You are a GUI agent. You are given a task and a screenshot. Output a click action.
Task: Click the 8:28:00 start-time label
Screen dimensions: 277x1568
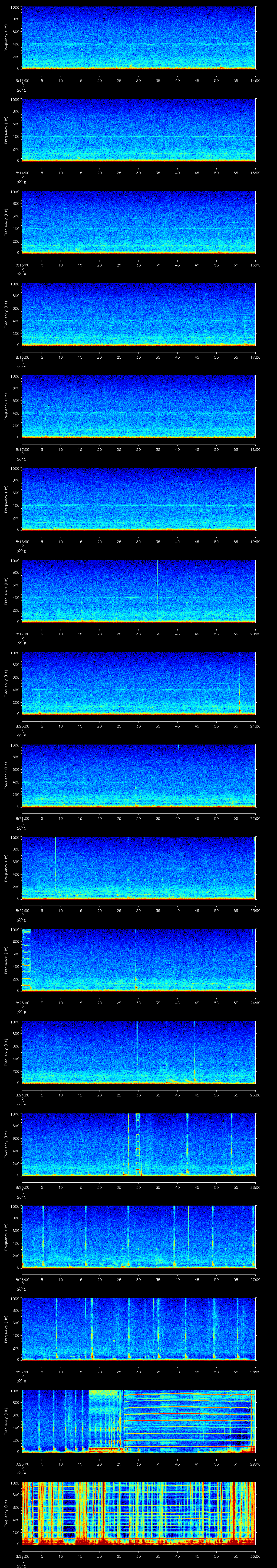click(22, 1463)
